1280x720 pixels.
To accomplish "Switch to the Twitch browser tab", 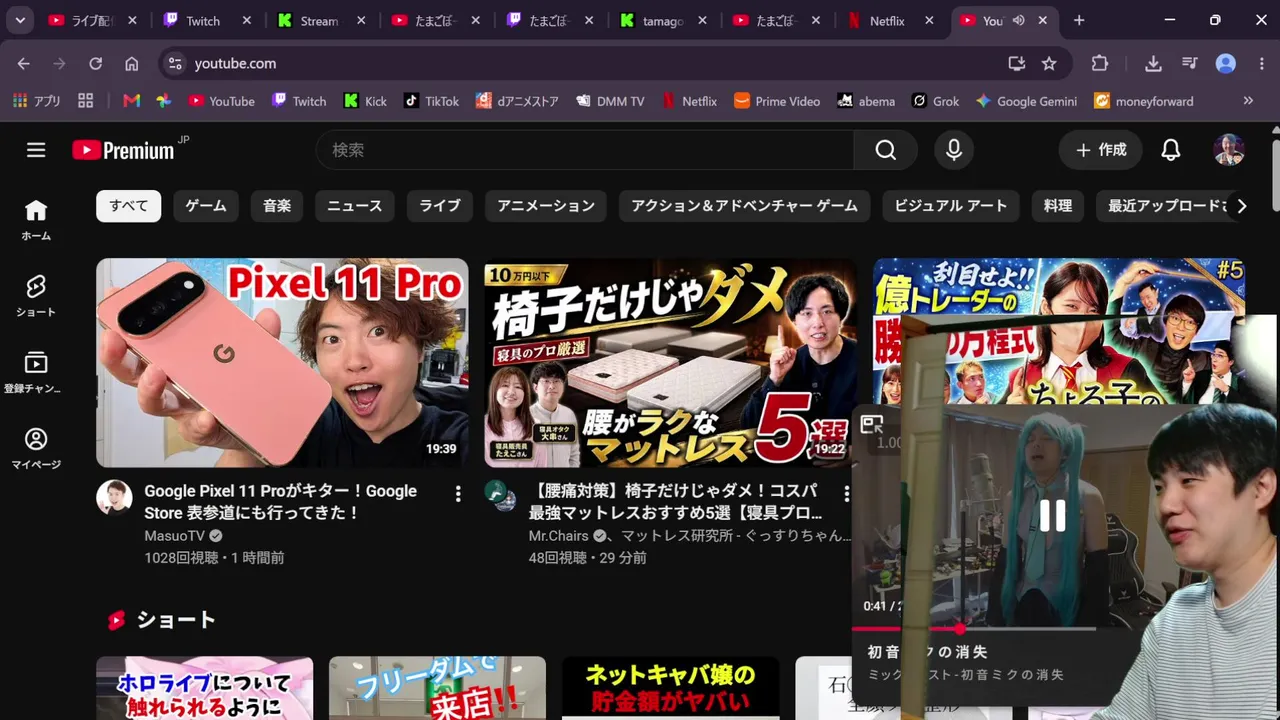I will pyautogui.click(x=202, y=20).
